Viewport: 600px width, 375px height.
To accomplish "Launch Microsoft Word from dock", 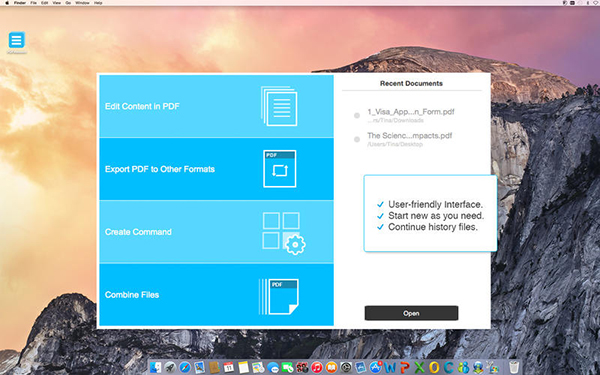I will [x=390, y=367].
